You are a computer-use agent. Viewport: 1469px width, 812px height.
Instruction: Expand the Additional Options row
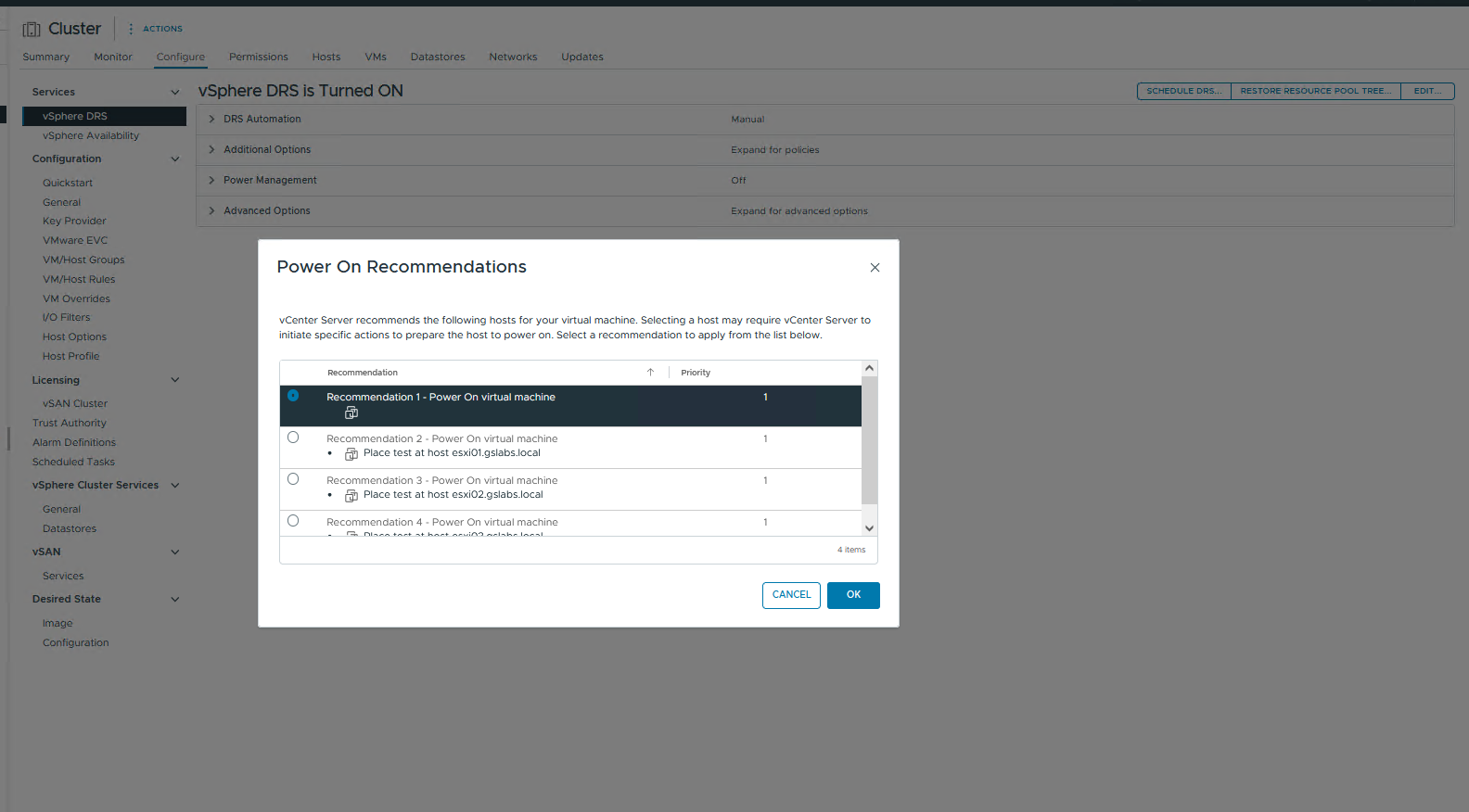point(211,149)
